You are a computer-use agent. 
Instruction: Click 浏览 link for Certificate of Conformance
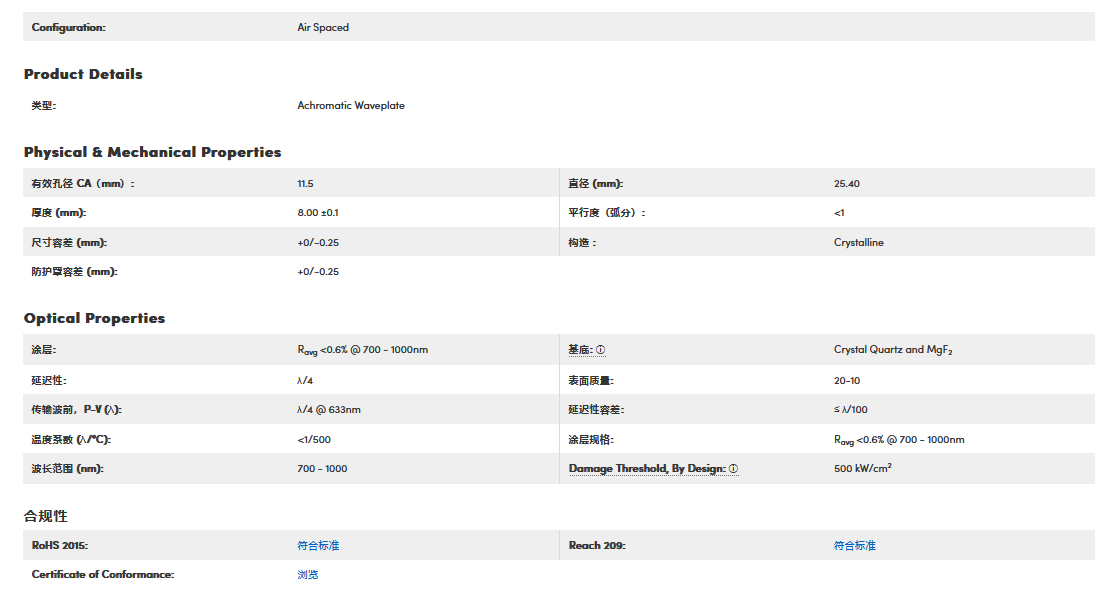tap(307, 575)
